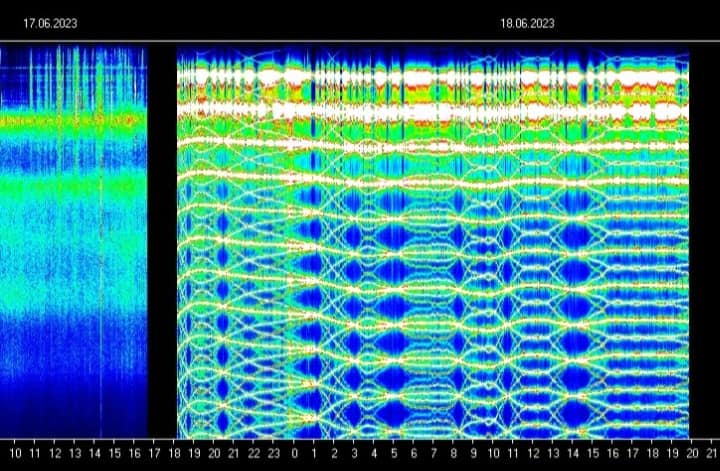Select the hour 6 axis label
This screenshot has width=720, height=471.
tap(414, 454)
